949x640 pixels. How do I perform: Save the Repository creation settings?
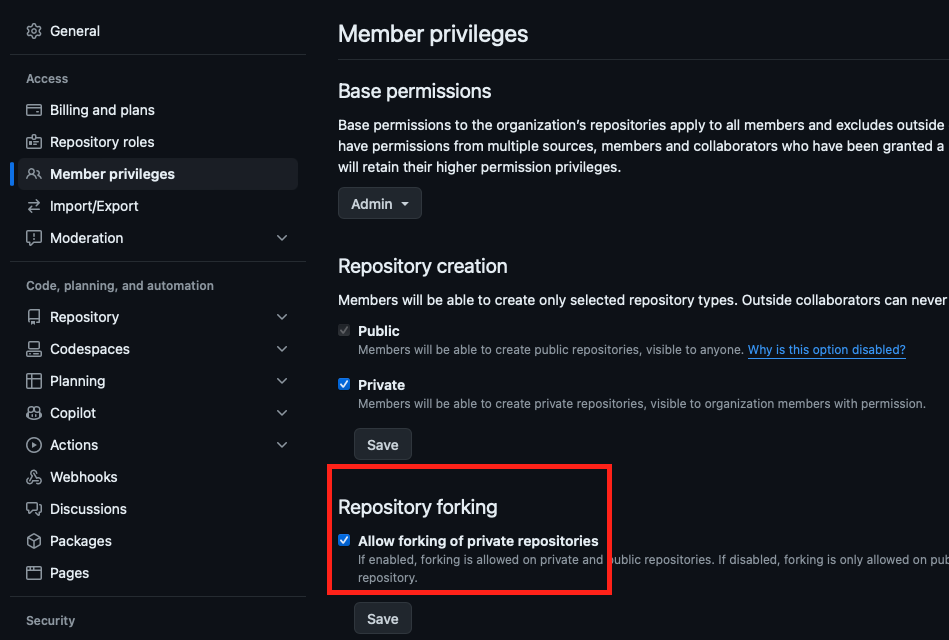coord(382,445)
